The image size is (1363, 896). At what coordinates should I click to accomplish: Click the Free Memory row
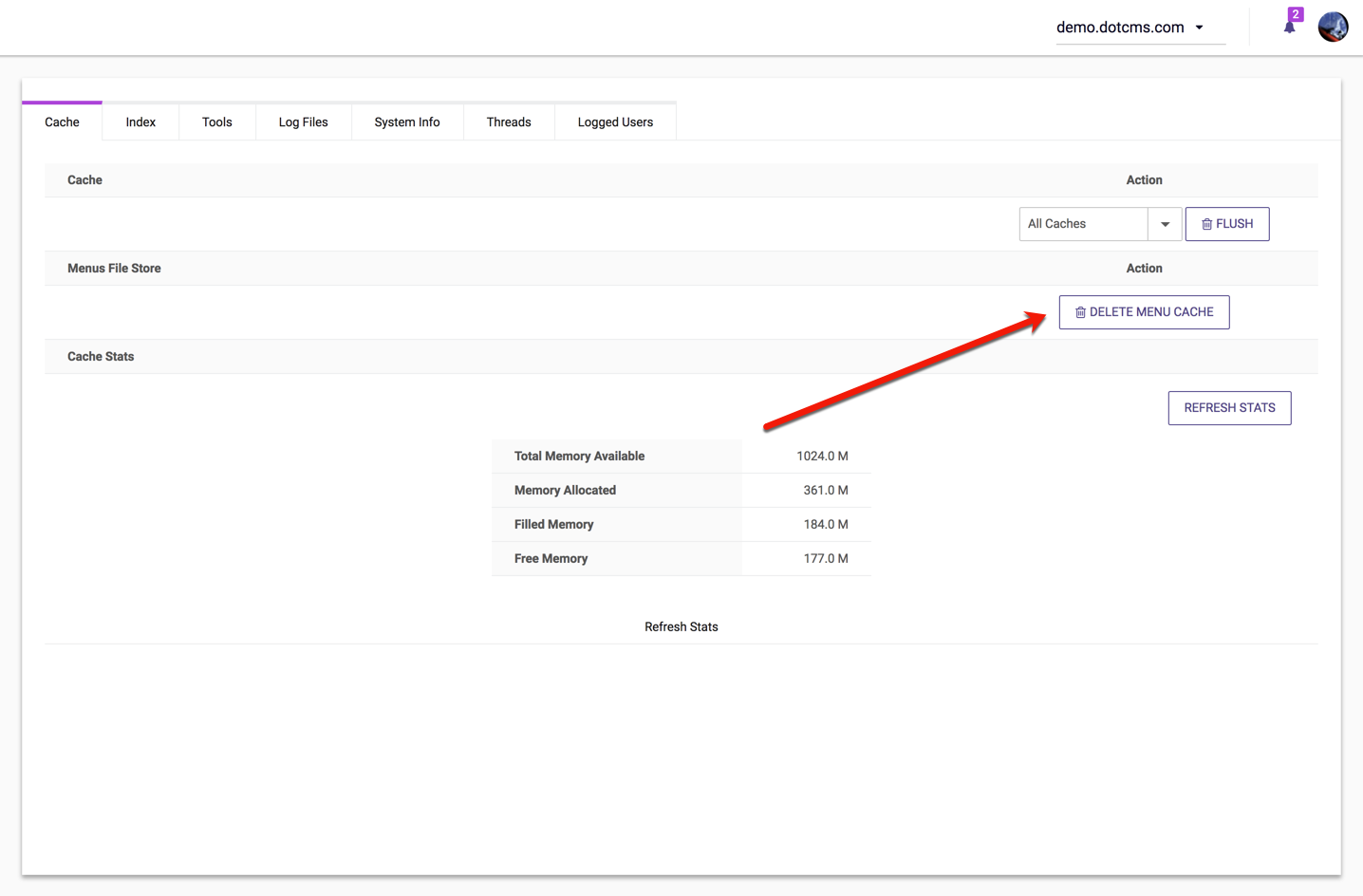(681, 559)
